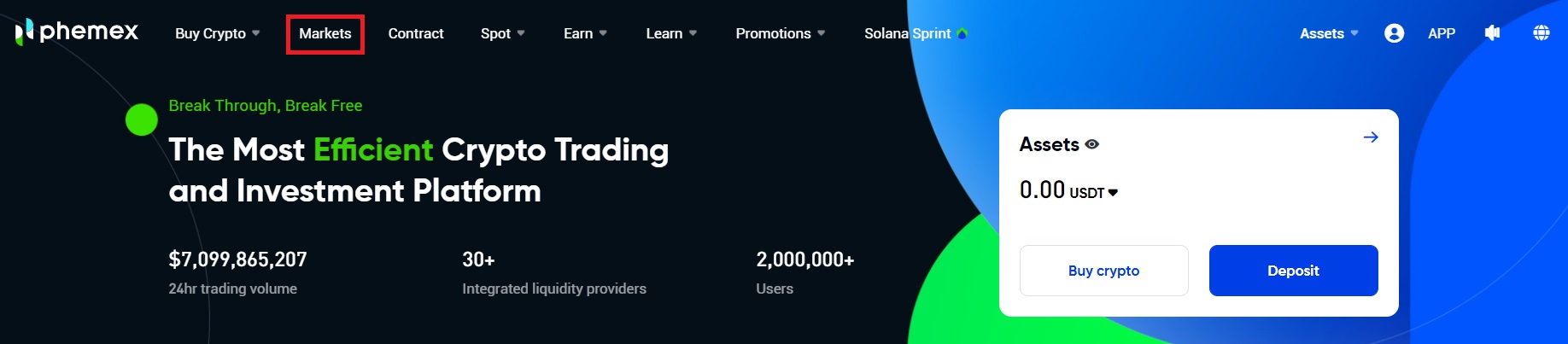This screenshot has height=344, width=1568.
Task: Click the arrow icon in Assets card
Action: pos(1371,137)
